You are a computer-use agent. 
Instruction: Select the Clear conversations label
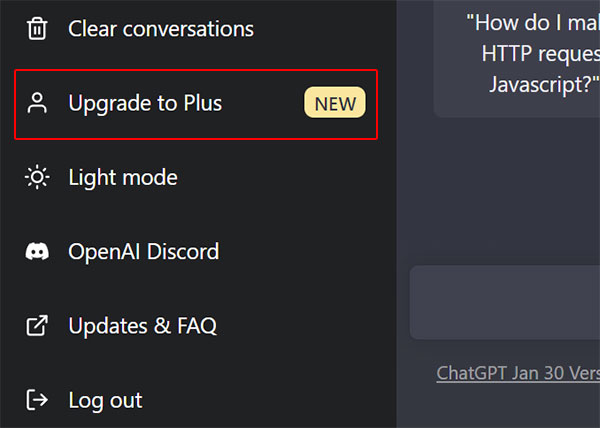click(x=161, y=29)
